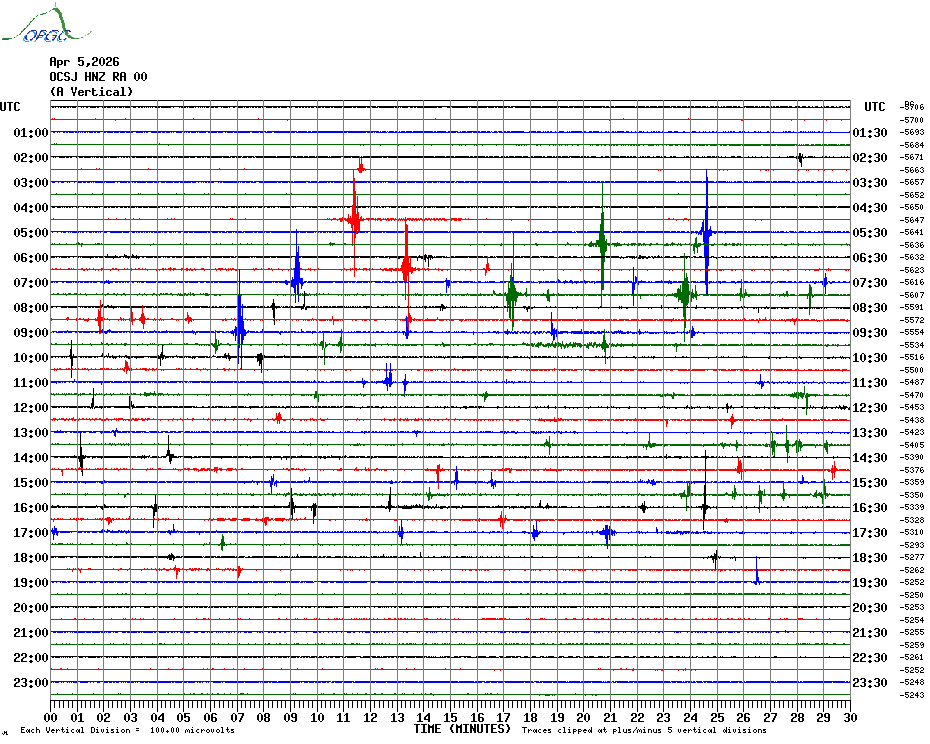Click minute 15 on the time axis
Image resolution: width=930 pixels, height=744 pixels.
pos(451,717)
